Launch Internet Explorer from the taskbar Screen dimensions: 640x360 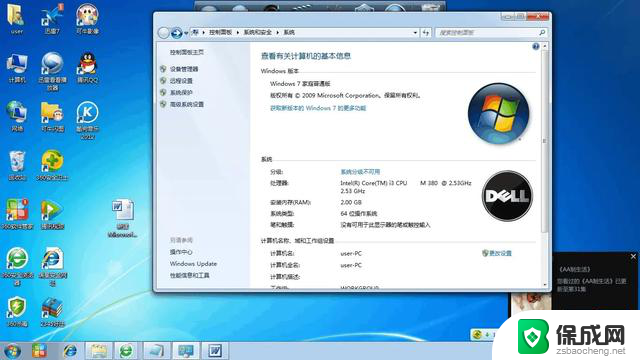point(70,351)
